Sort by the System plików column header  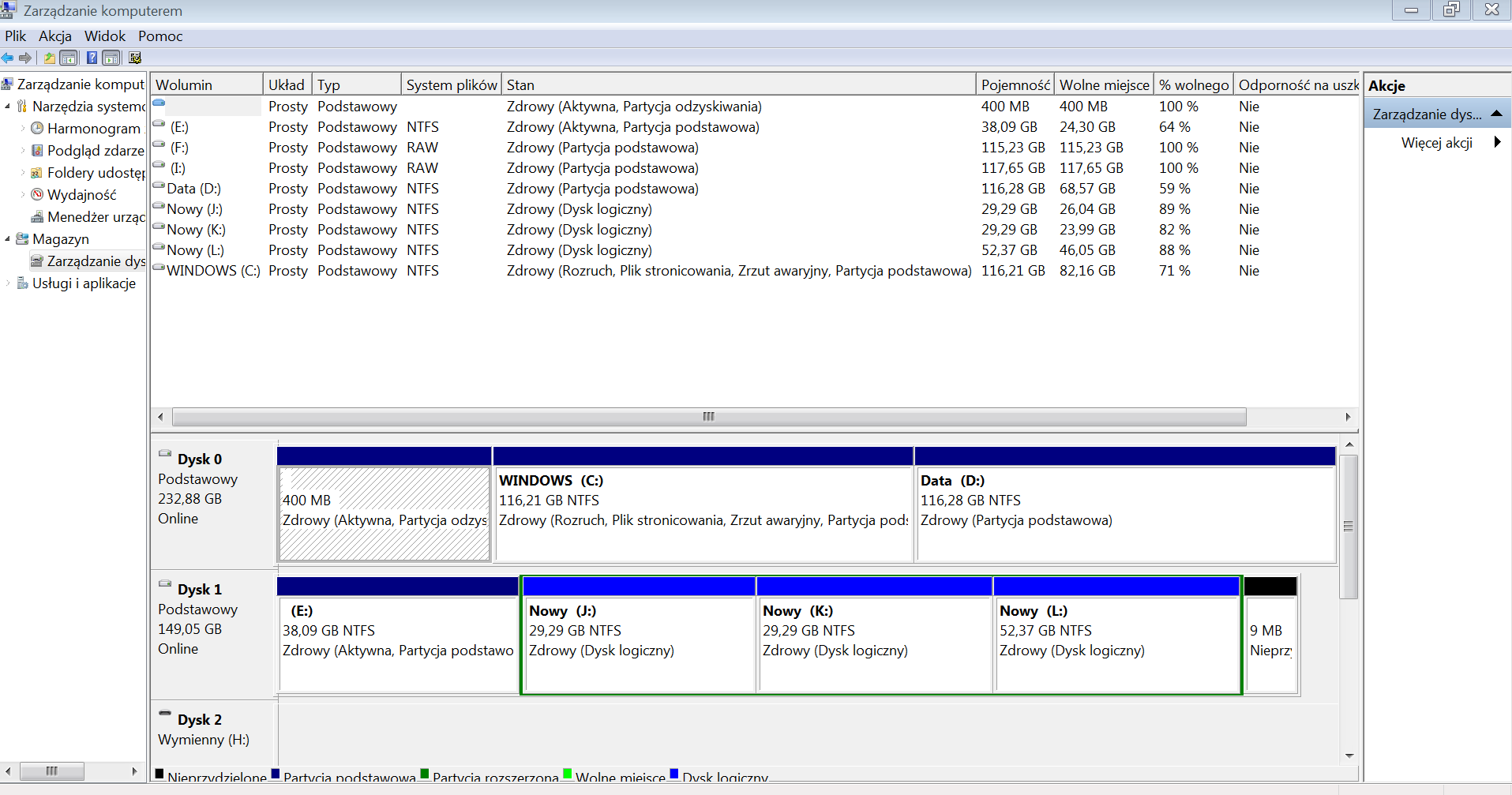click(452, 84)
